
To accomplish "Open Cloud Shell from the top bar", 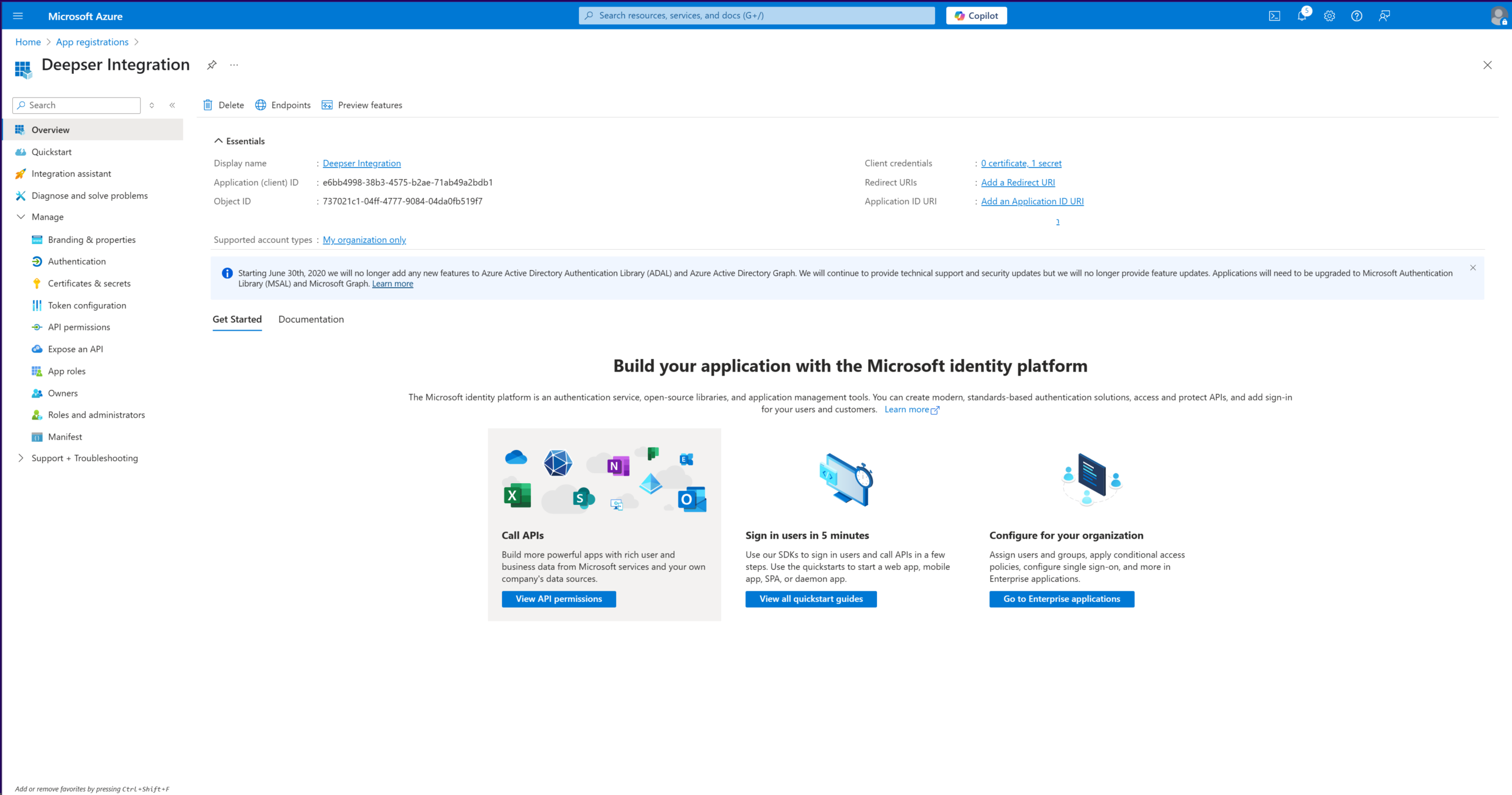I will 1275,16.
